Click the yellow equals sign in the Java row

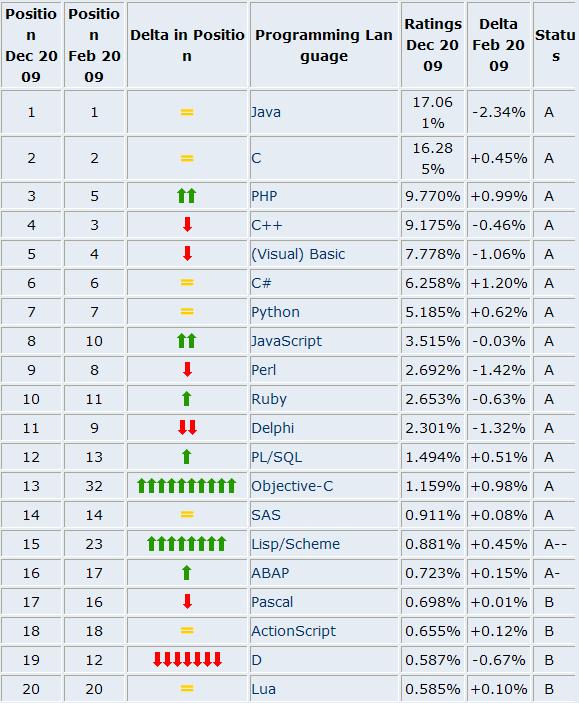(187, 112)
